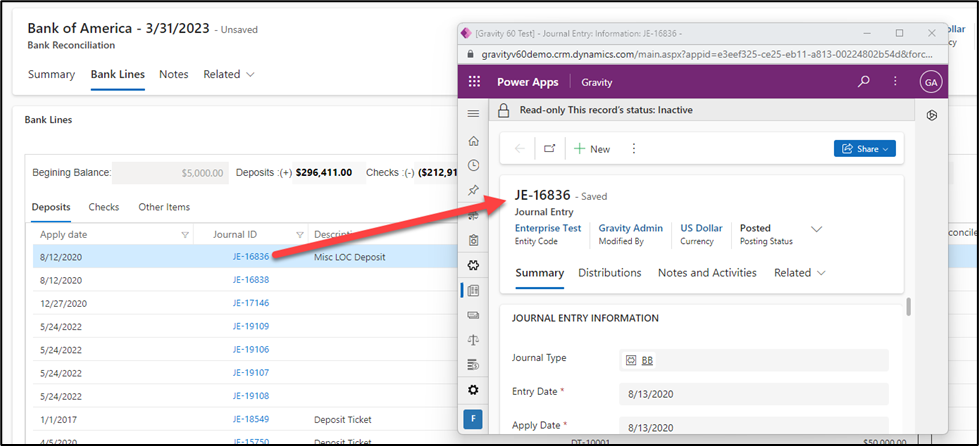Click the Gravity app name in header
Screen dimensions: 979x446
[596, 82]
